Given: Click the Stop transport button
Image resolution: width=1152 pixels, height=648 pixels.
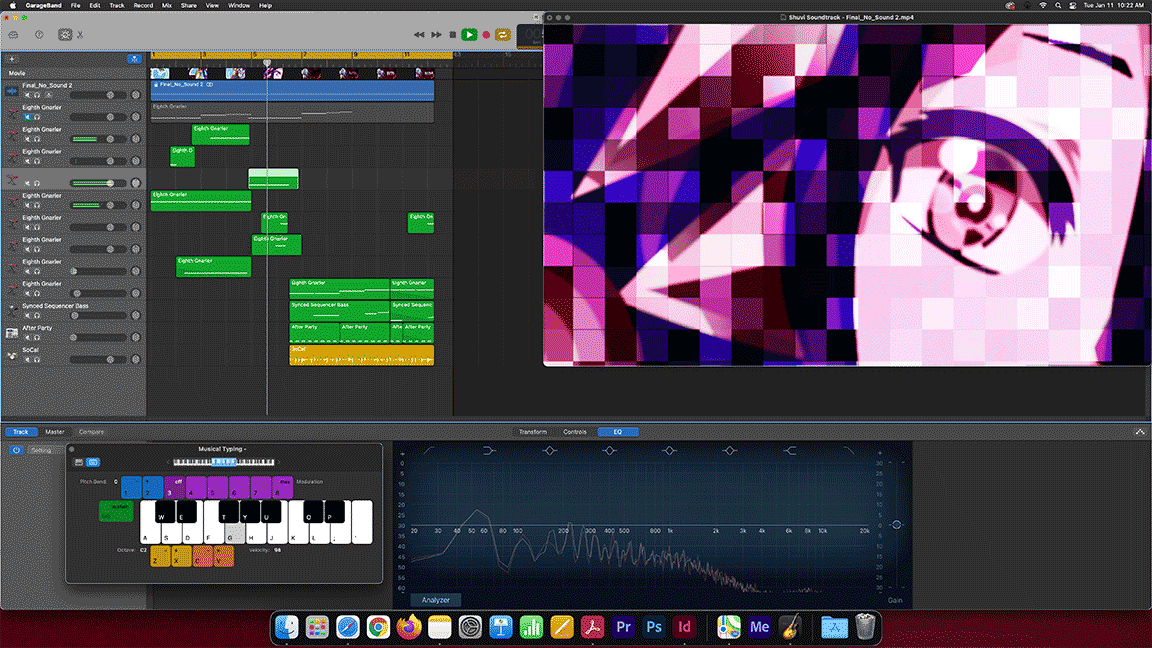Looking at the screenshot, I should coord(453,35).
